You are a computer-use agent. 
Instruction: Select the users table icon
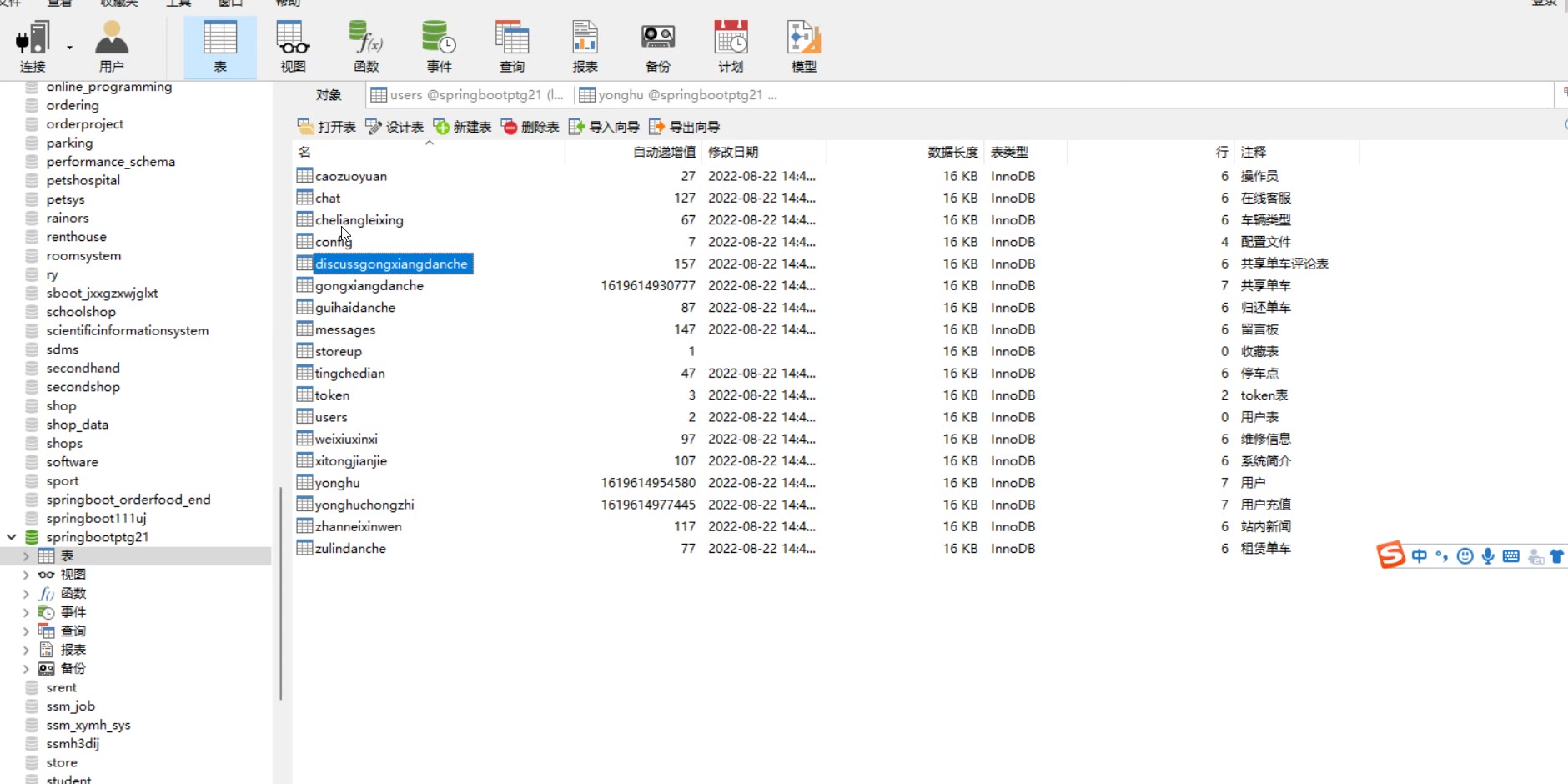click(304, 417)
